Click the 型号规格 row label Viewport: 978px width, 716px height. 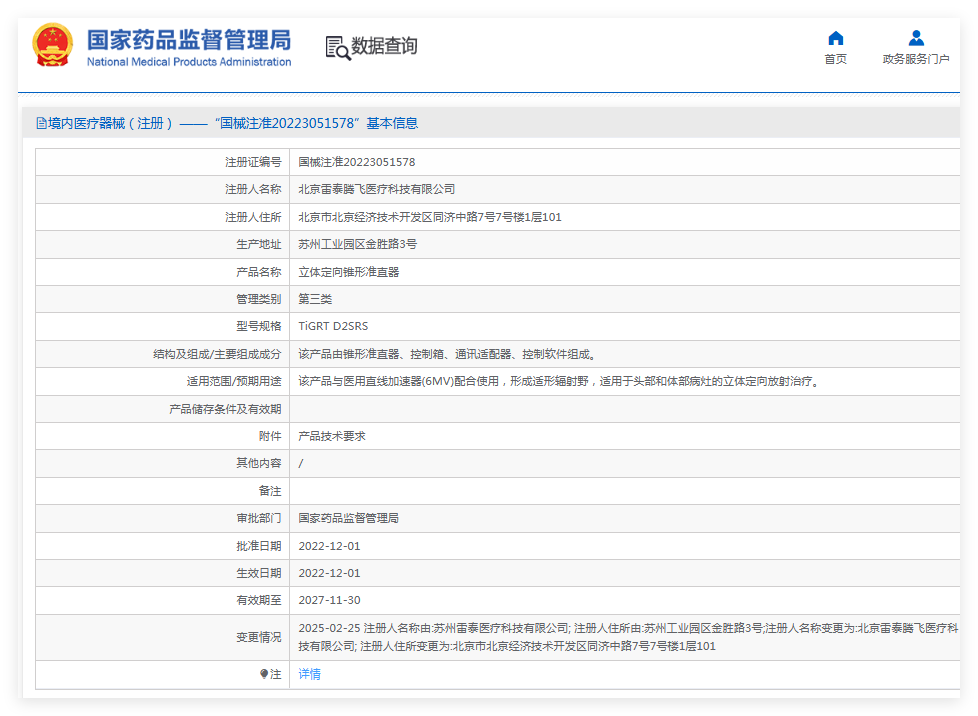pyautogui.click(x=259, y=326)
